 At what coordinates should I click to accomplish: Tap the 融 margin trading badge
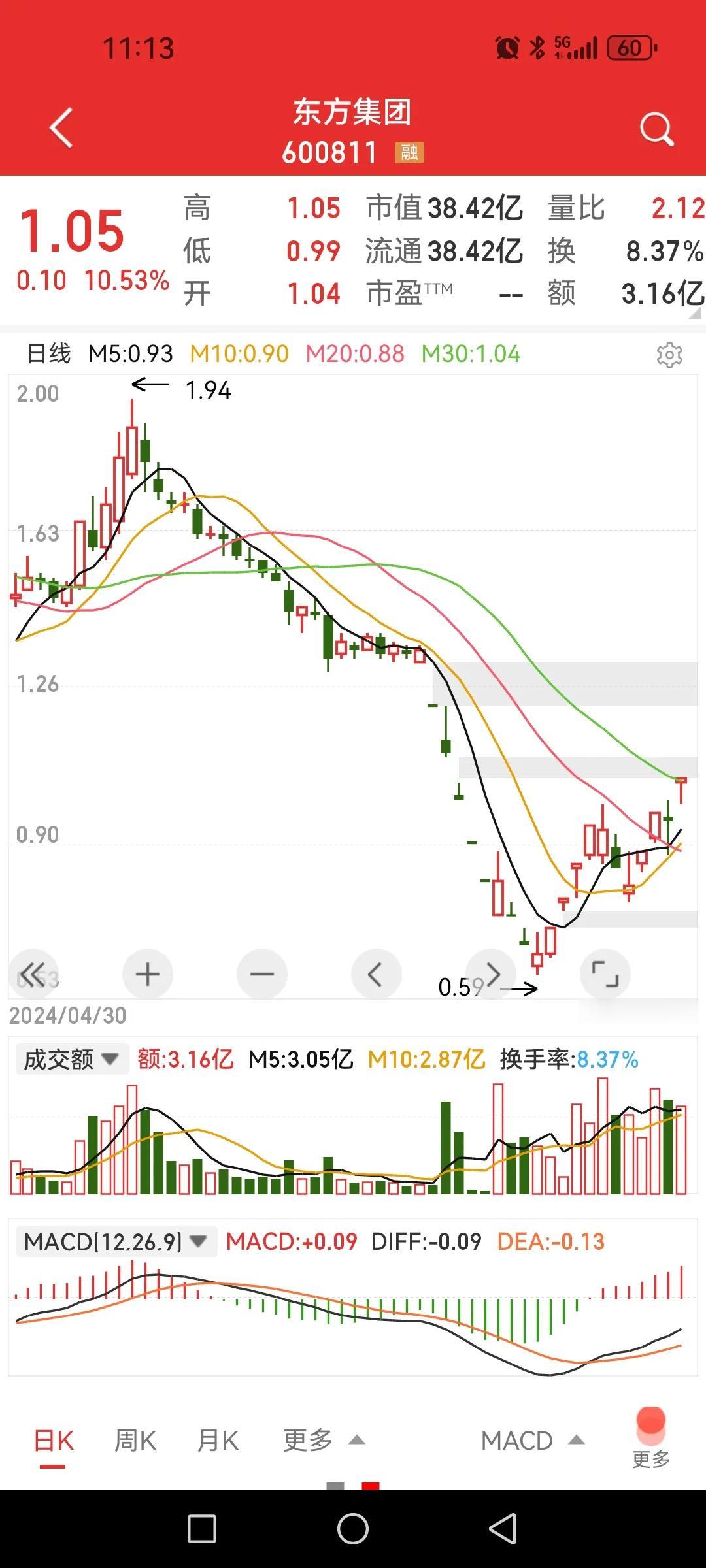tap(409, 152)
